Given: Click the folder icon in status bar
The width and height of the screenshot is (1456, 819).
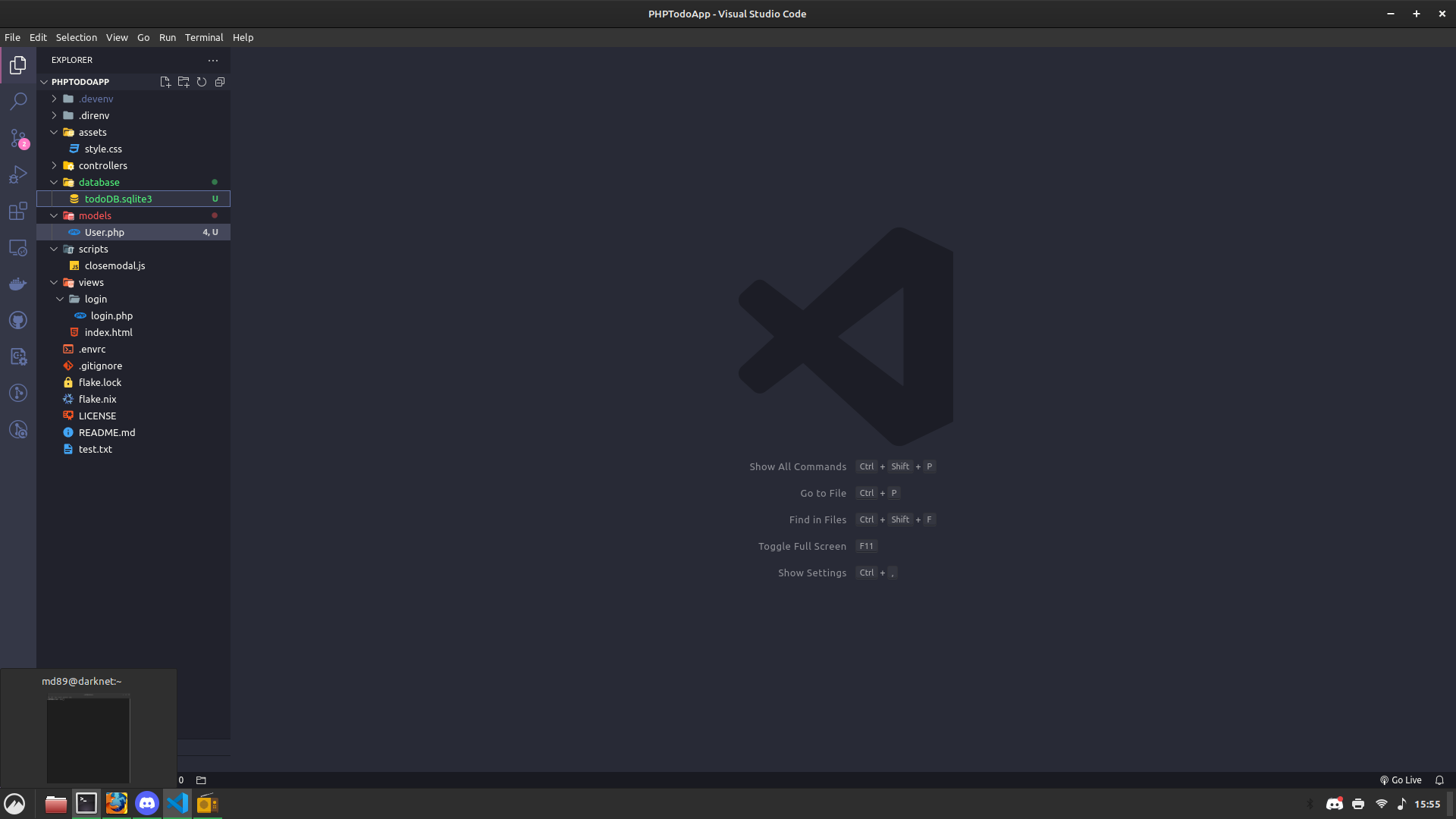Looking at the screenshot, I should pos(201,780).
